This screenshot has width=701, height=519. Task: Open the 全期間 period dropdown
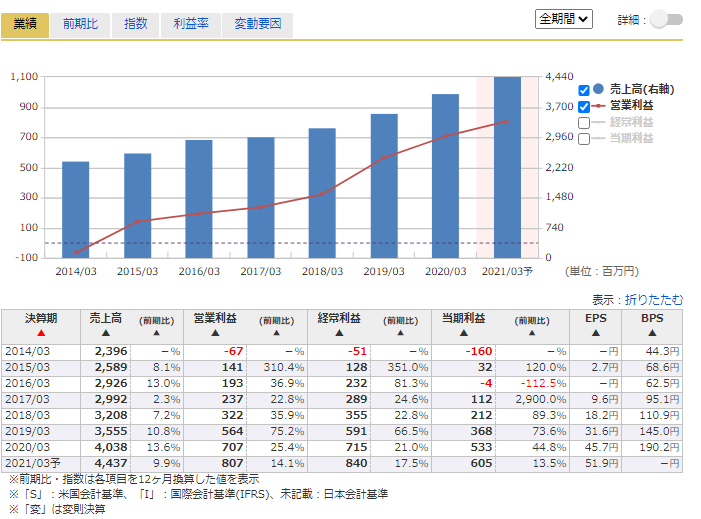(565, 19)
